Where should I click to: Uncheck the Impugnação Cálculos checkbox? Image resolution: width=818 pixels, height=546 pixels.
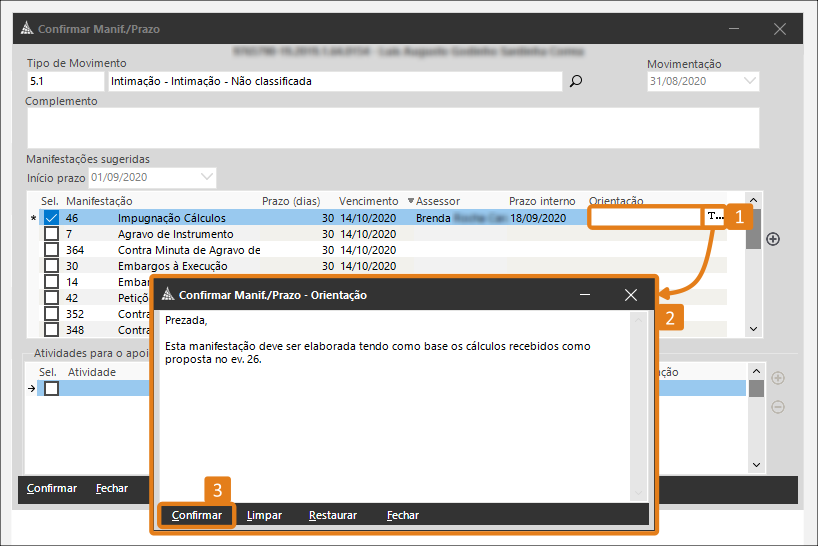51,218
